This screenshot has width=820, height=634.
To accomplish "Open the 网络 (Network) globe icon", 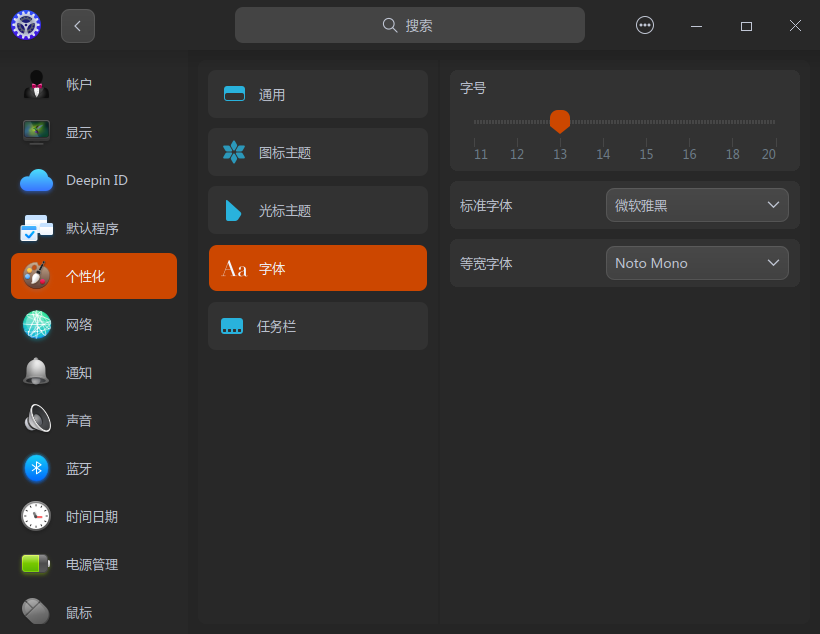I will (36, 324).
